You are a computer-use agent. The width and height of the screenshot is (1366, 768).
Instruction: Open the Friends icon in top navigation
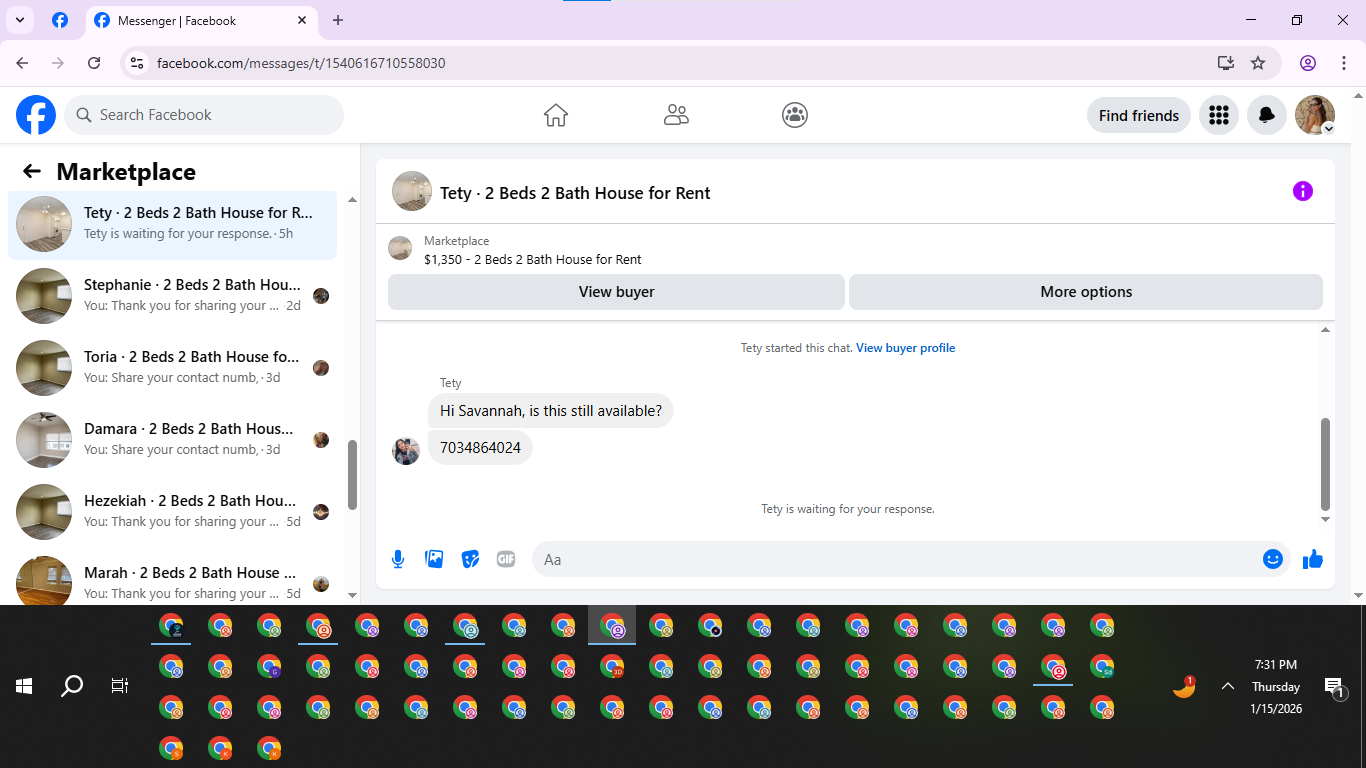pyautogui.click(x=676, y=115)
